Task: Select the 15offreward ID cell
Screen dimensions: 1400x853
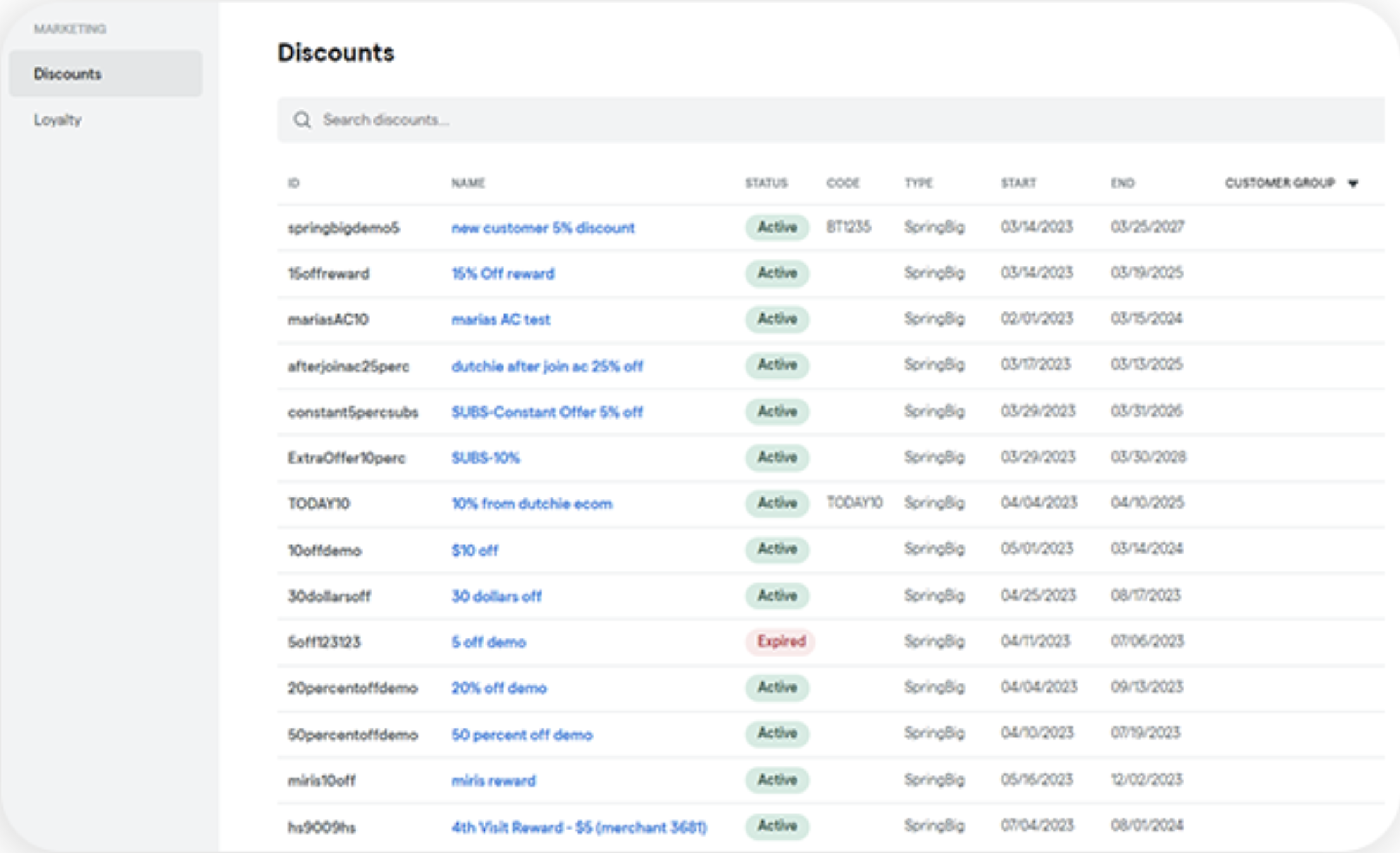Action: [328, 273]
